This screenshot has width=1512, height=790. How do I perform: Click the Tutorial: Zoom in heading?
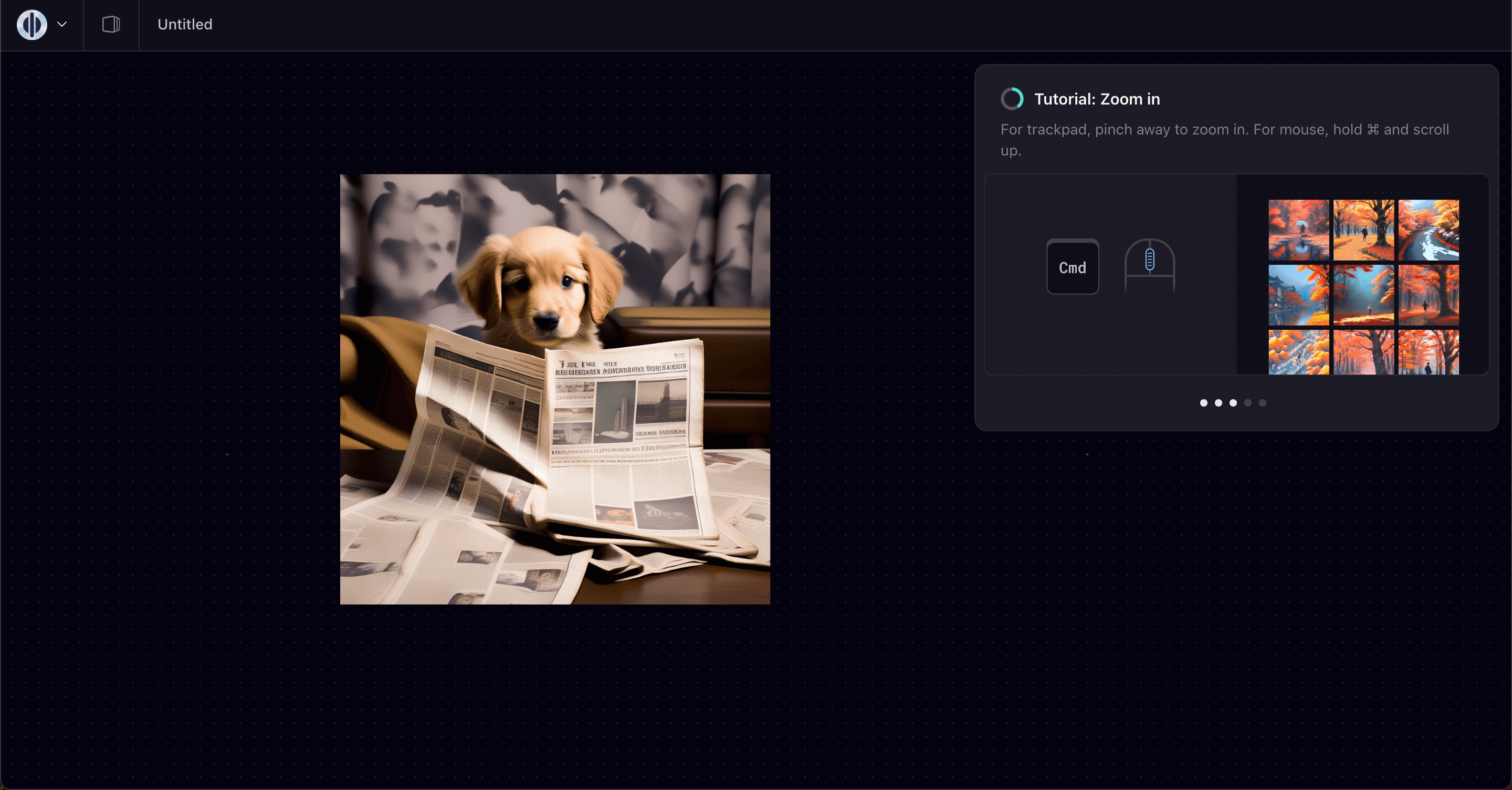(x=1096, y=99)
